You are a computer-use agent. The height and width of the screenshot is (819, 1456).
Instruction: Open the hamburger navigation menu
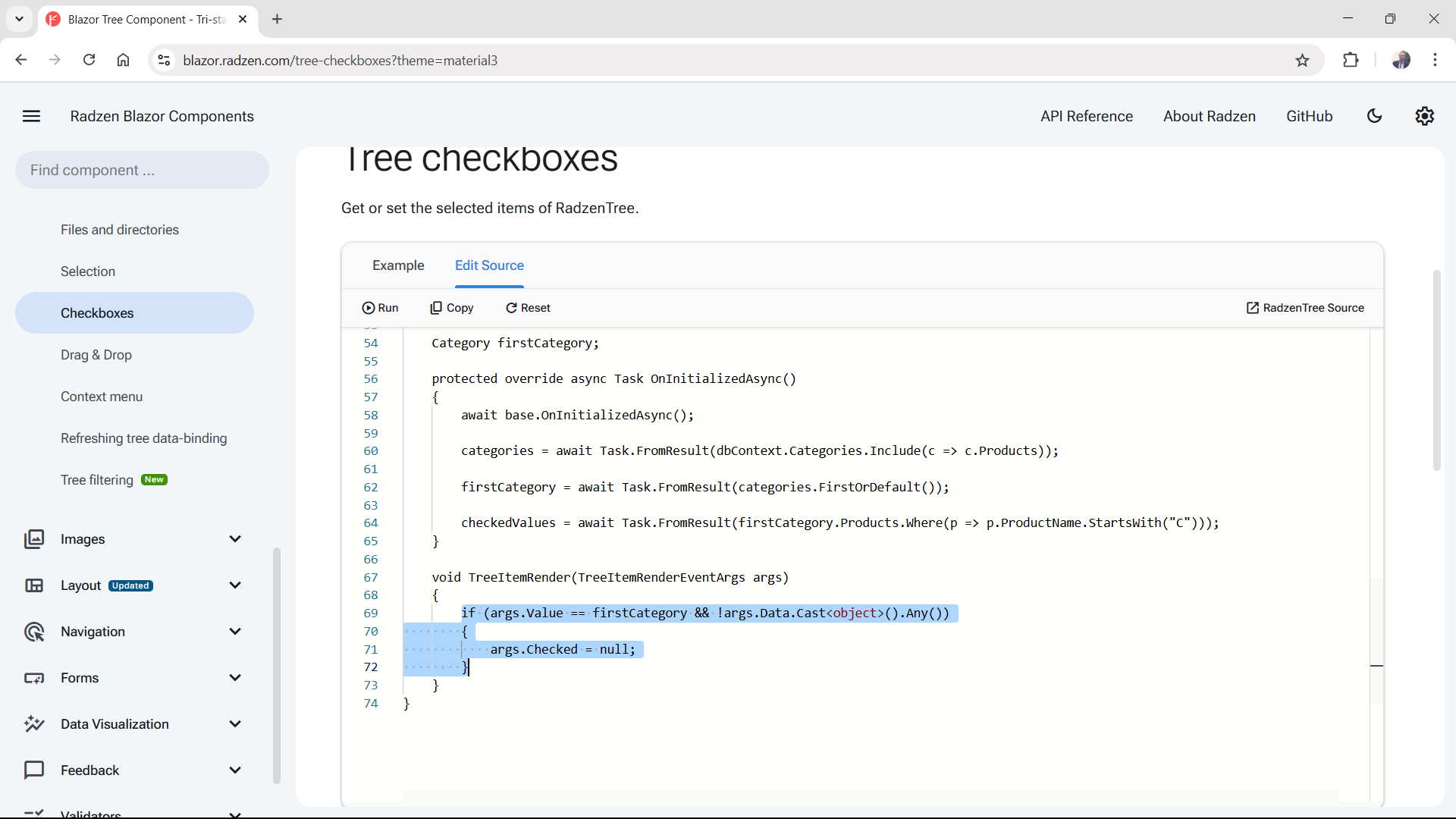tap(31, 116)
